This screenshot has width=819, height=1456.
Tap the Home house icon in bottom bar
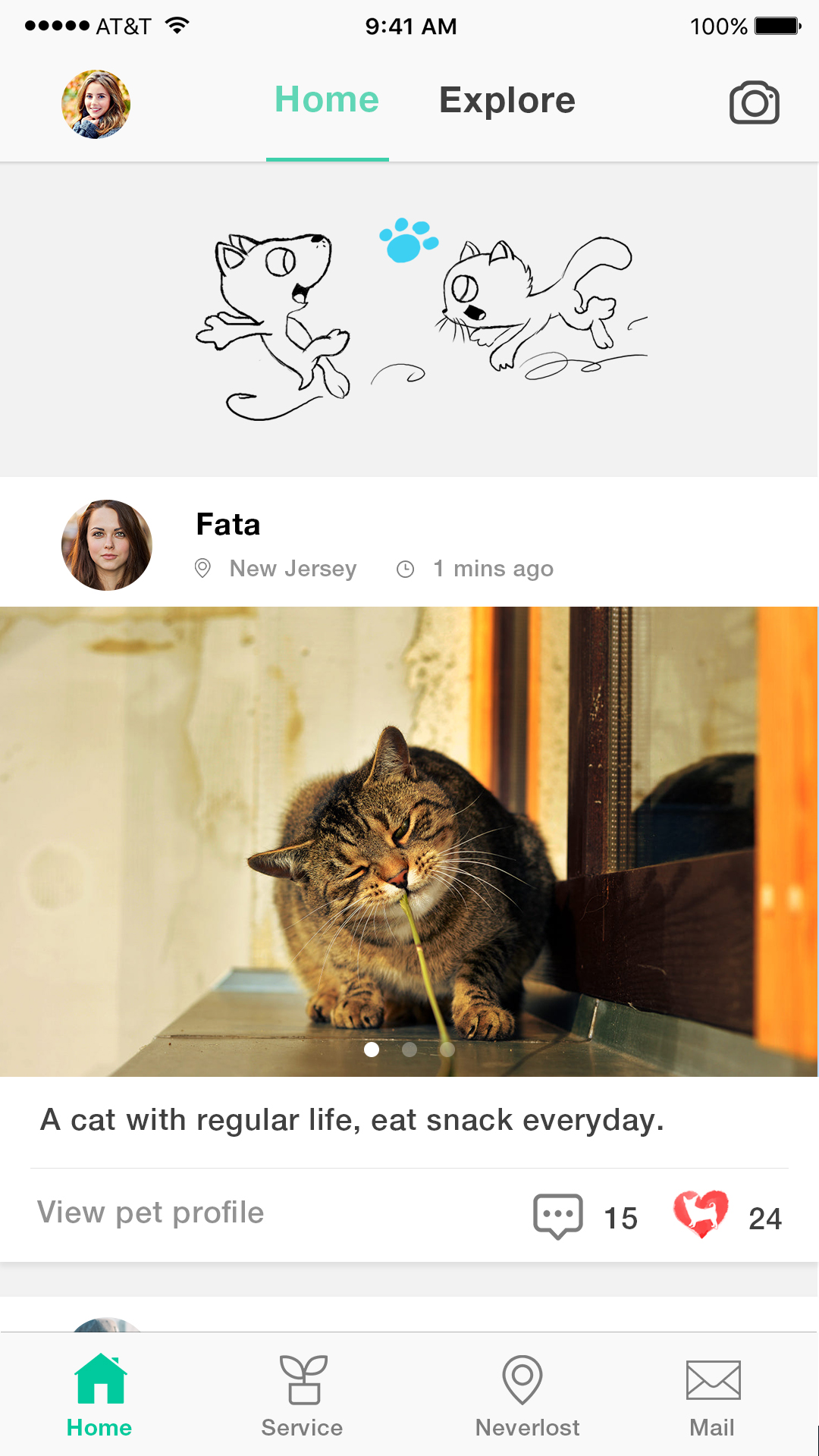(x=100, y=1379)
